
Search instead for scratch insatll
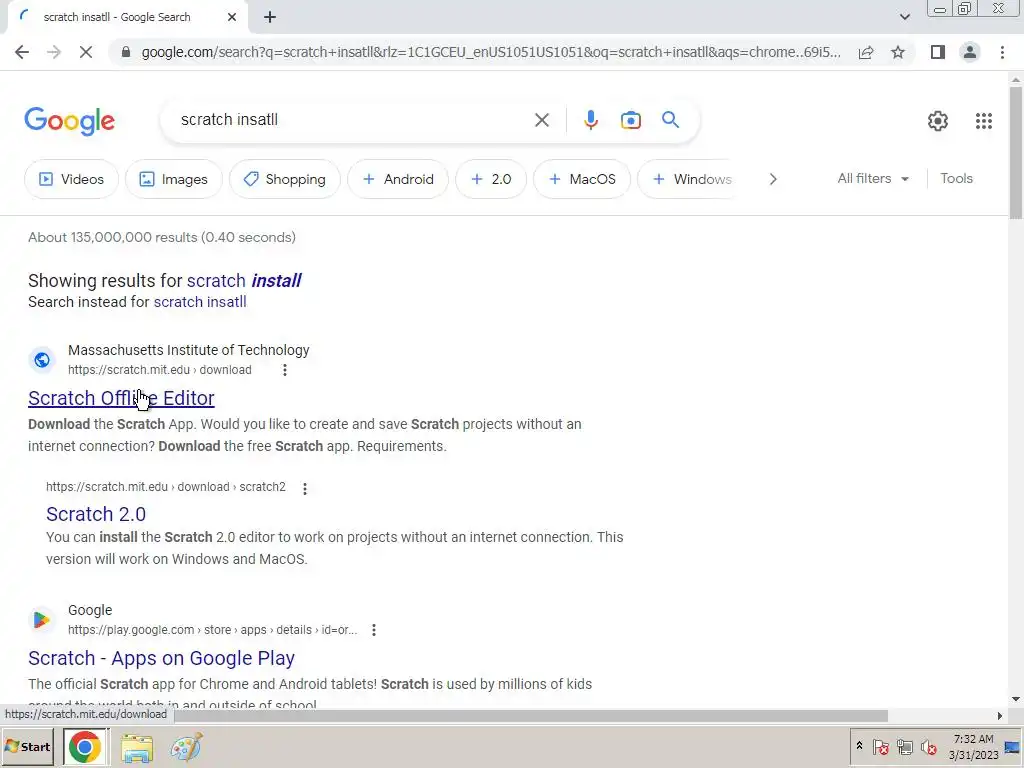(x=200, y=302)
